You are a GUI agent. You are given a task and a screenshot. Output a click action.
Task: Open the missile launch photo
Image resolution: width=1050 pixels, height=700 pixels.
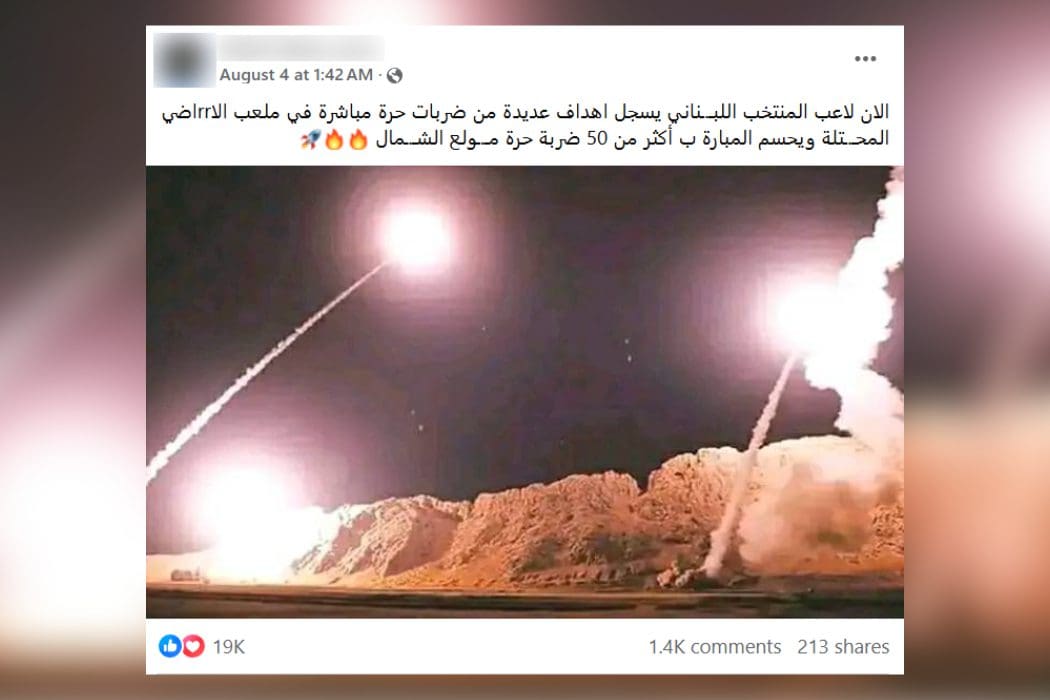point(525,392)
